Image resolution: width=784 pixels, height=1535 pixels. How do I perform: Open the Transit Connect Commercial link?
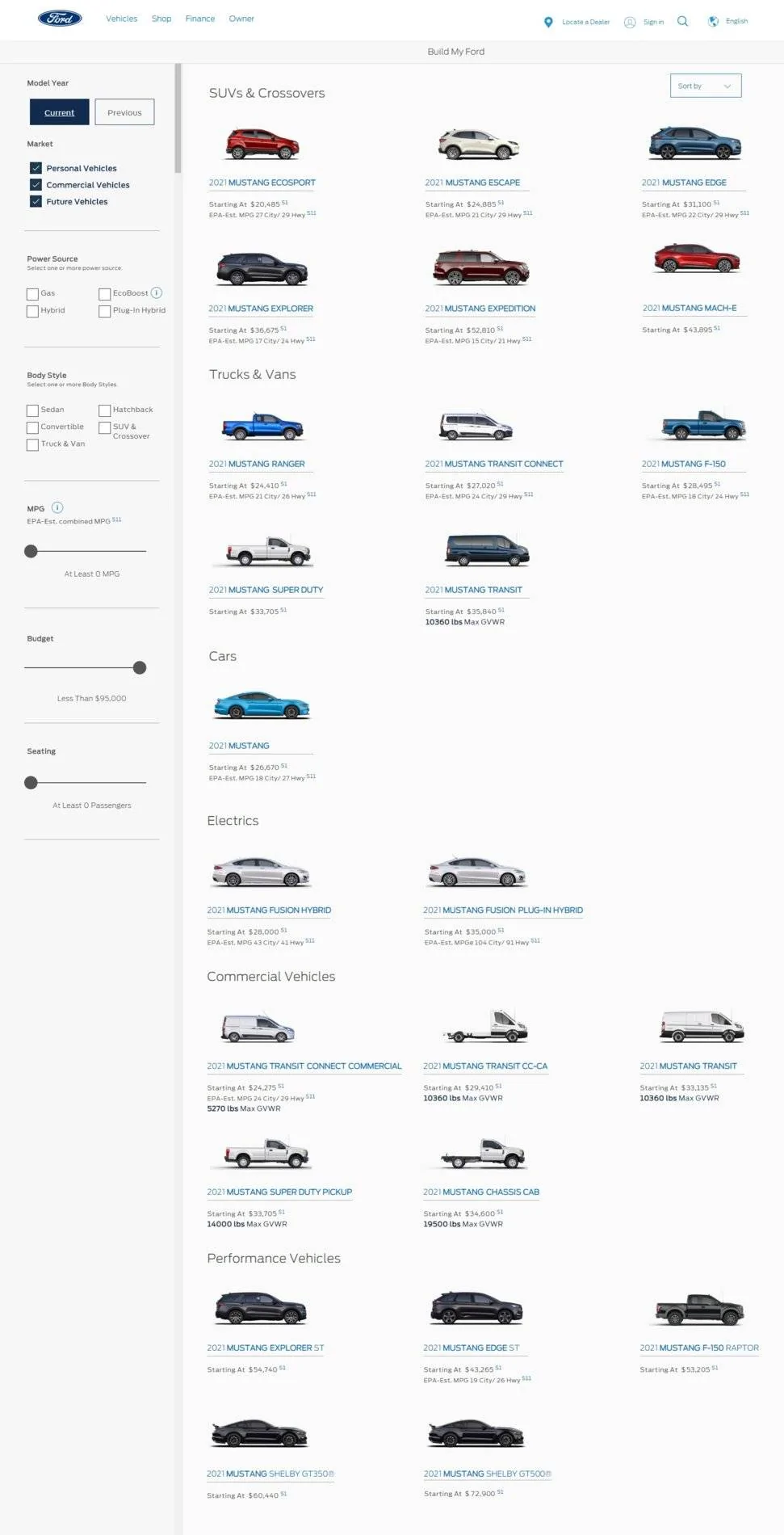tap(304, 1066)
